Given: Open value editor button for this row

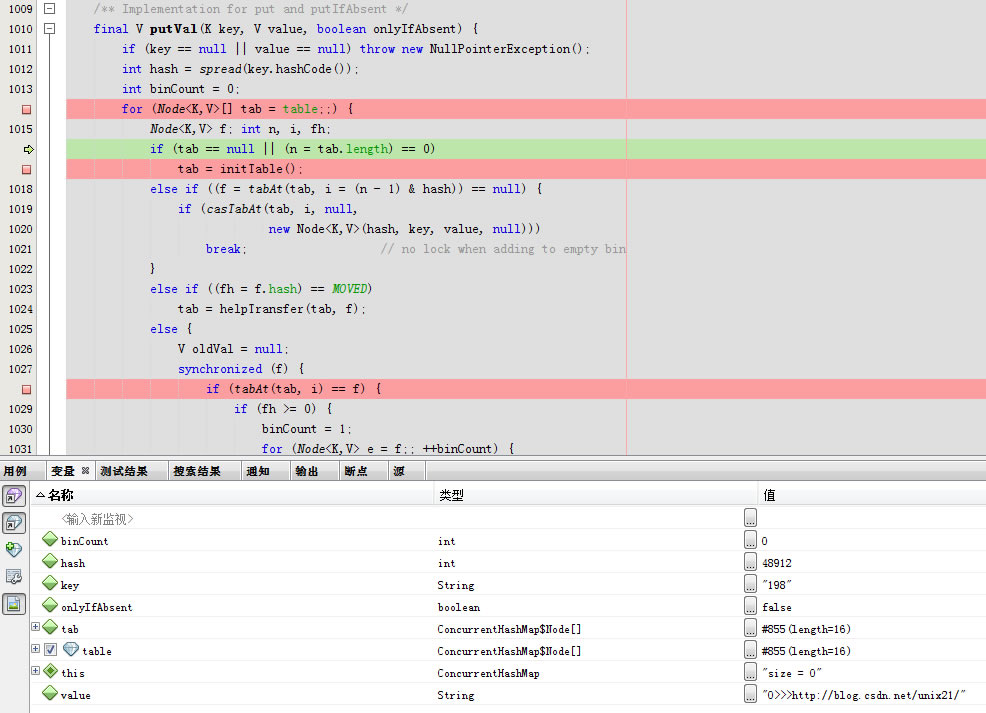Looking at the screenshot, I should (x=750, y=672).
